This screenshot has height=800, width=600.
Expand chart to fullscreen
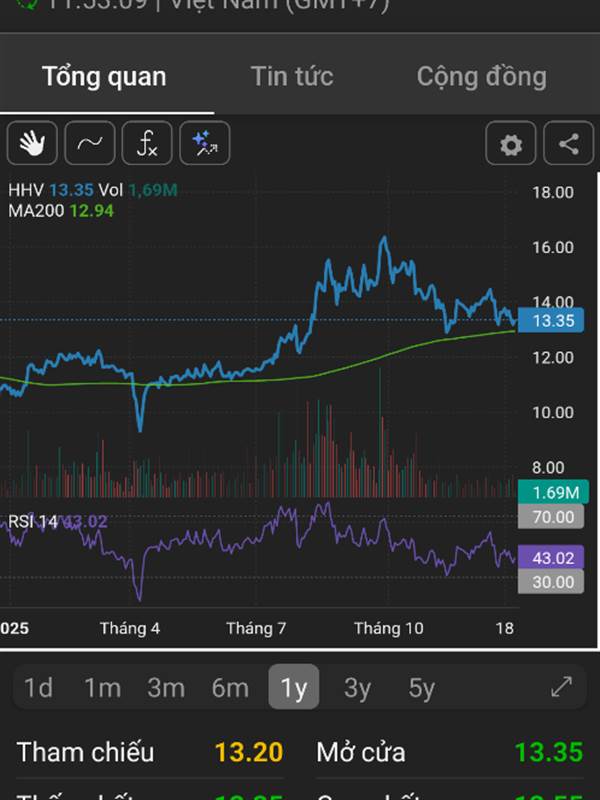click(x=562, y=687)
